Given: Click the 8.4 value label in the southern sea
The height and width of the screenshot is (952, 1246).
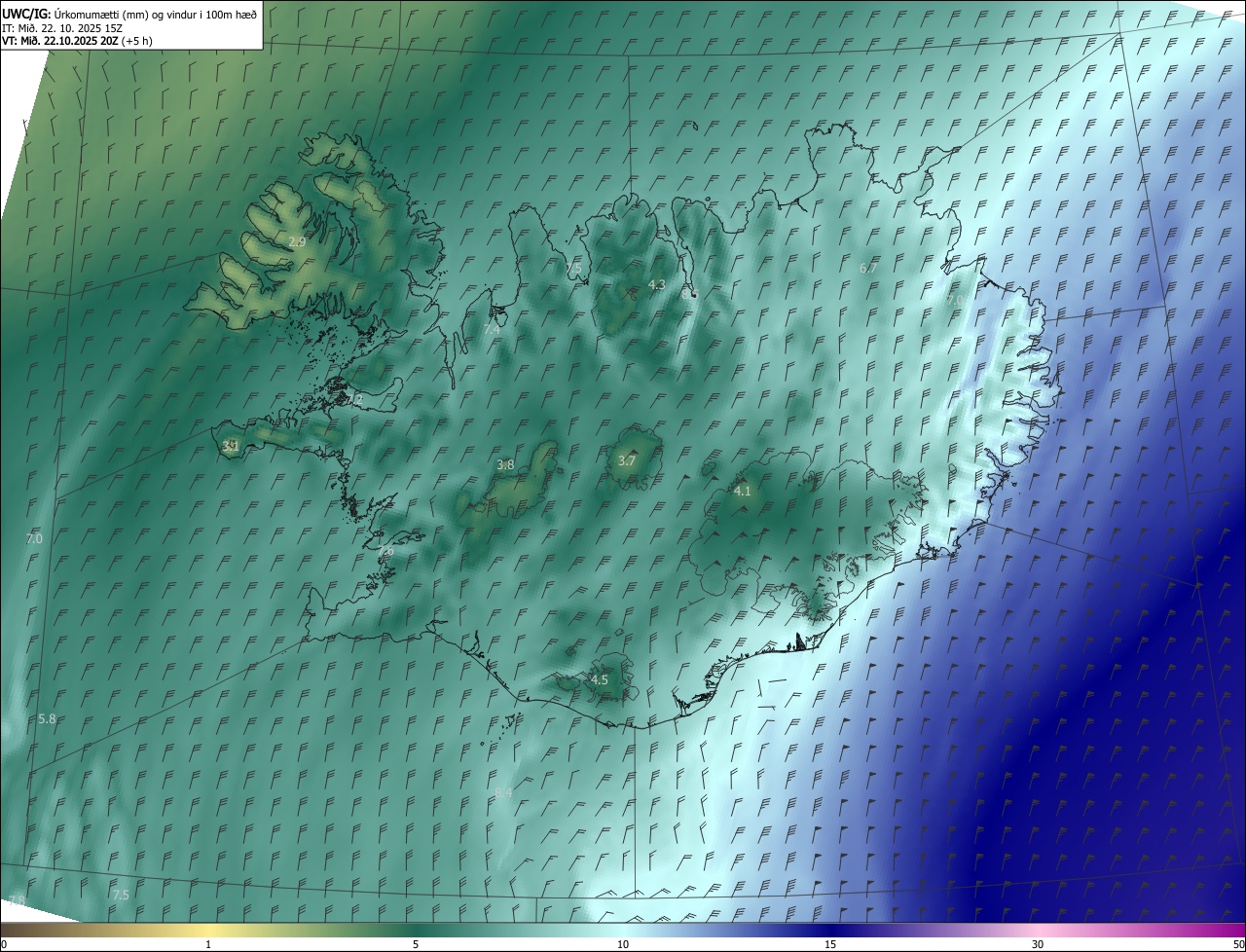Looking at the screenshot, I should pyautogui.click(x=503, y=793).
